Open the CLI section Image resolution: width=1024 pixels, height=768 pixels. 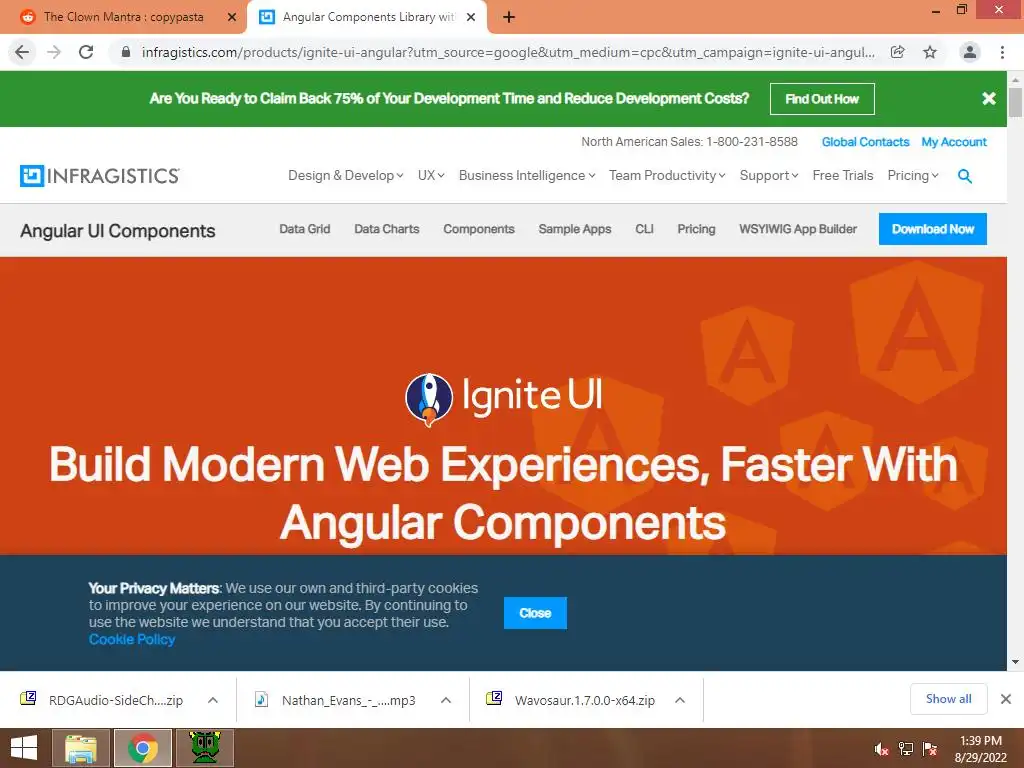click(x=644, y=229)
